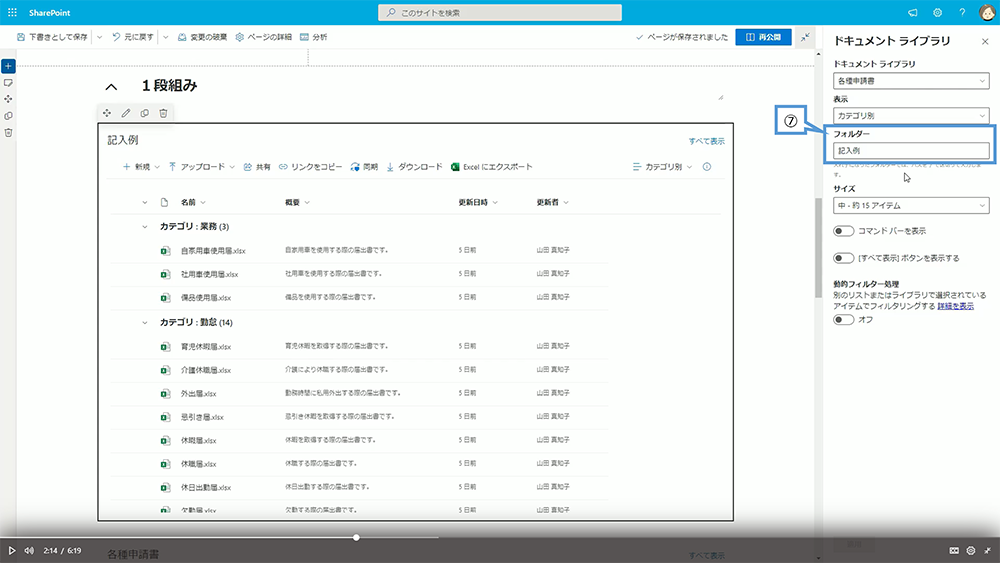The image size is (1000, 563).
Task: Open the settings gear in header
Action: point(938,12)
